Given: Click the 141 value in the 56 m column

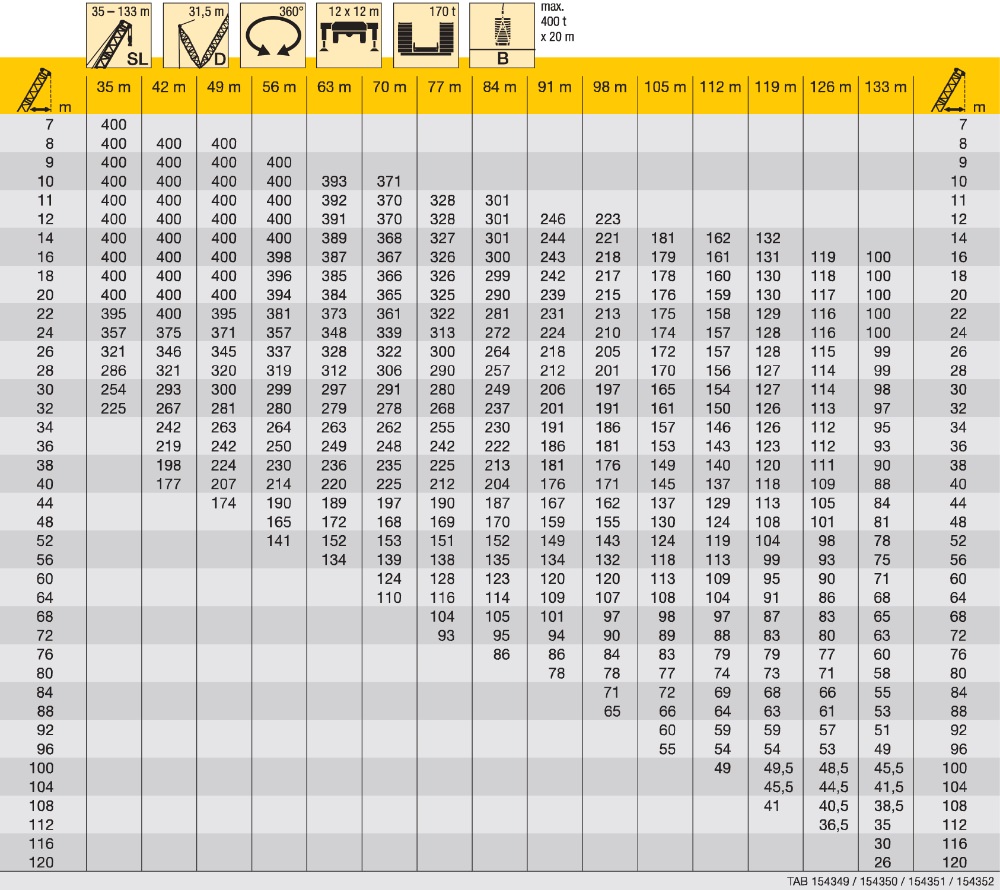Looking at the screenshot, I should [279, 541].
